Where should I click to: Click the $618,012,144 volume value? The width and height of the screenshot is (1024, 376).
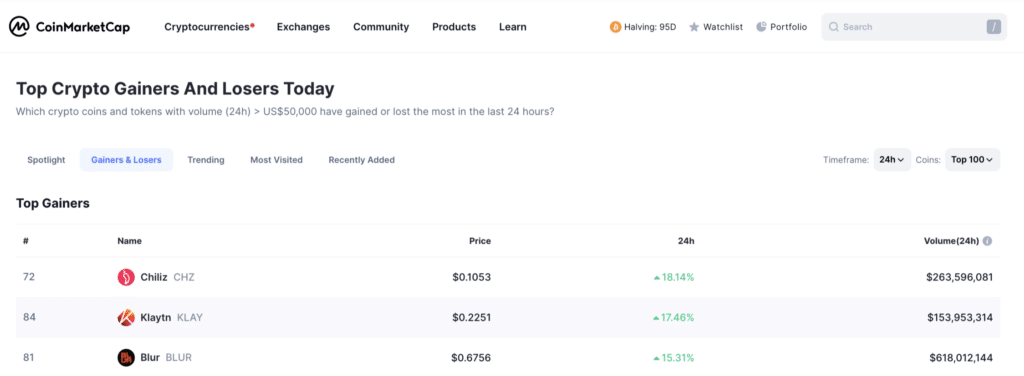[961, 358]
